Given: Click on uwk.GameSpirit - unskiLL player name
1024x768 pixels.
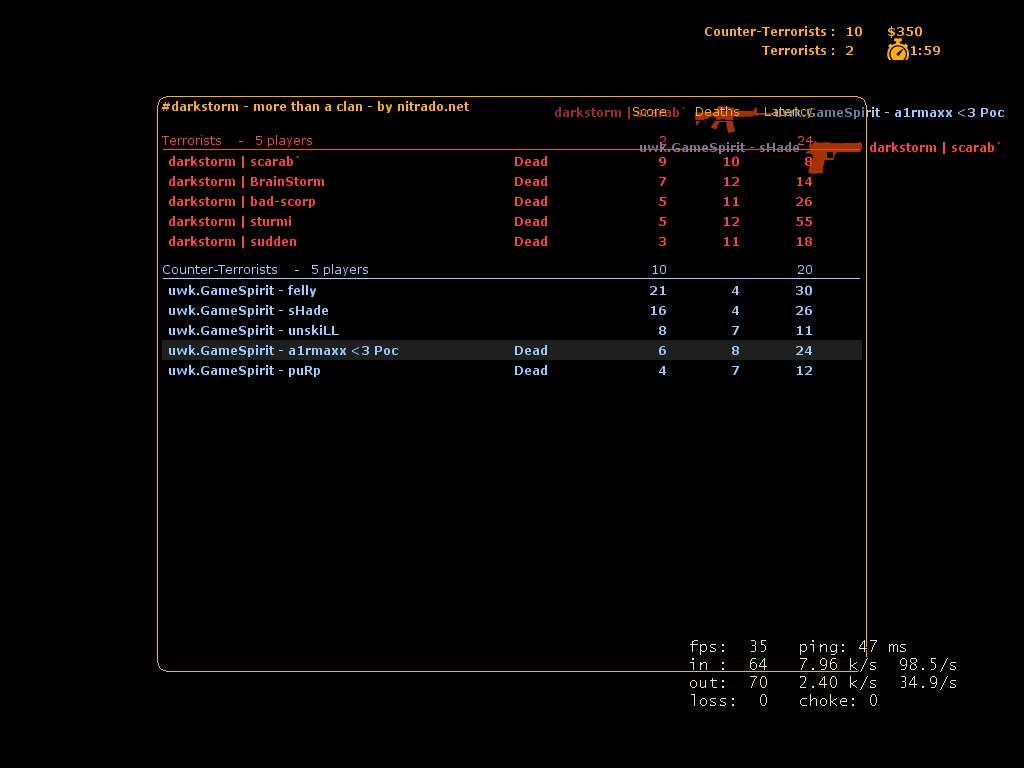Looking at the screenshot, I should tap(253, 330).
